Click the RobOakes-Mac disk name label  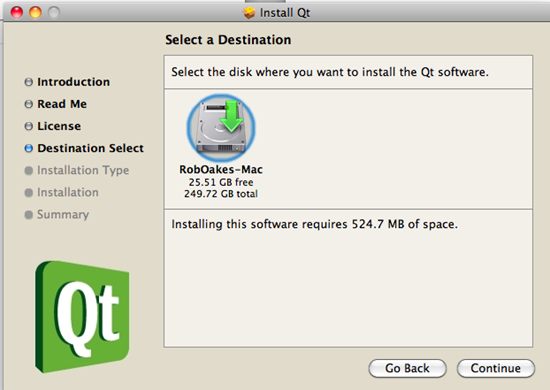pos(221,169)
